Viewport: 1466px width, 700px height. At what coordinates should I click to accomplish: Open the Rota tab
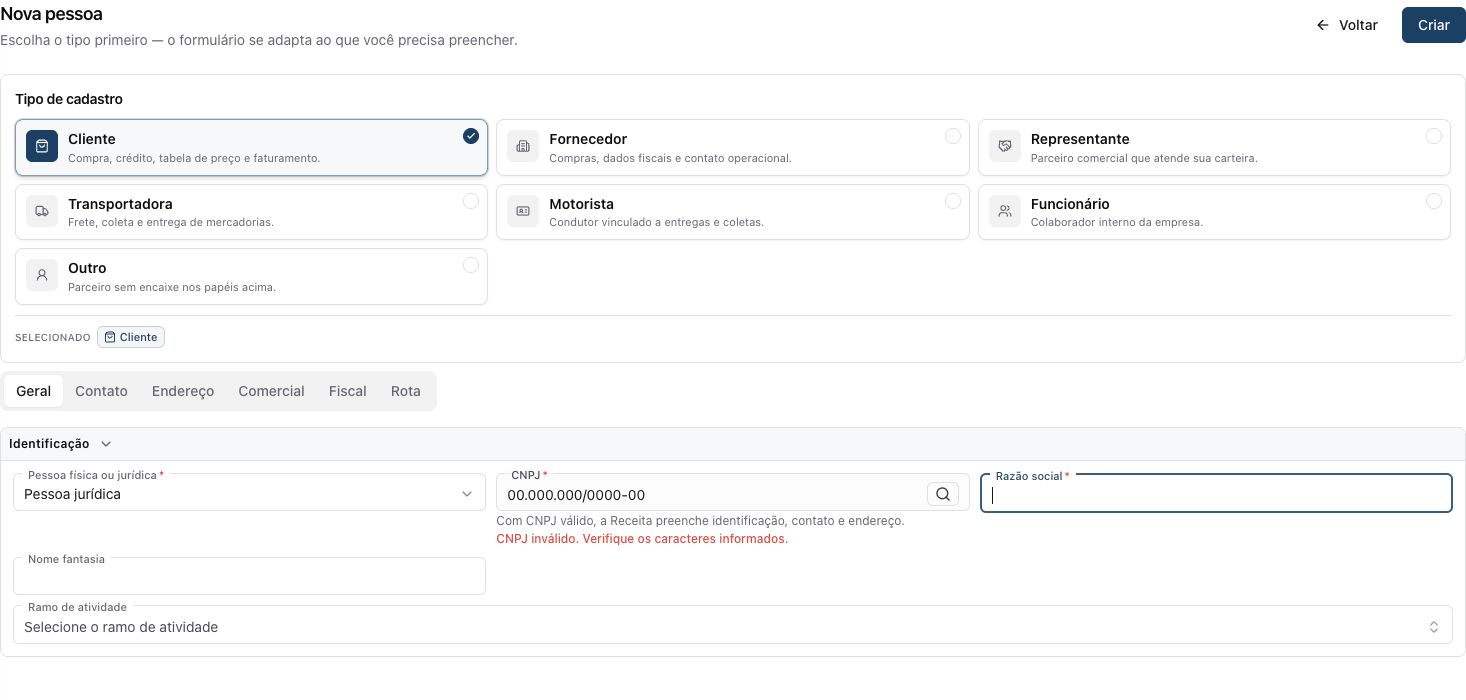pos(406,391)
